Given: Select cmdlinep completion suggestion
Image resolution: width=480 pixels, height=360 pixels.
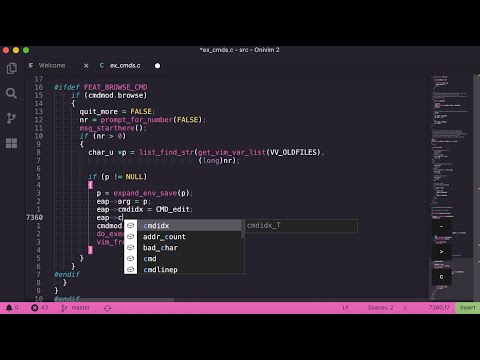Looking at the screenshot, I should coord(184,269).
